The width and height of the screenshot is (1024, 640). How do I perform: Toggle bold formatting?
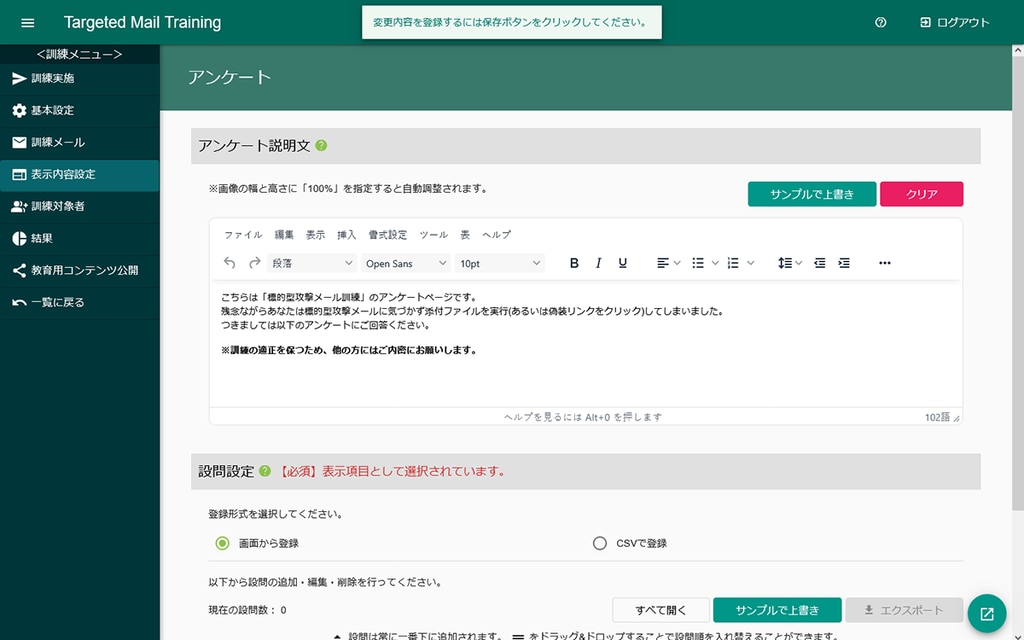(574, 263)
